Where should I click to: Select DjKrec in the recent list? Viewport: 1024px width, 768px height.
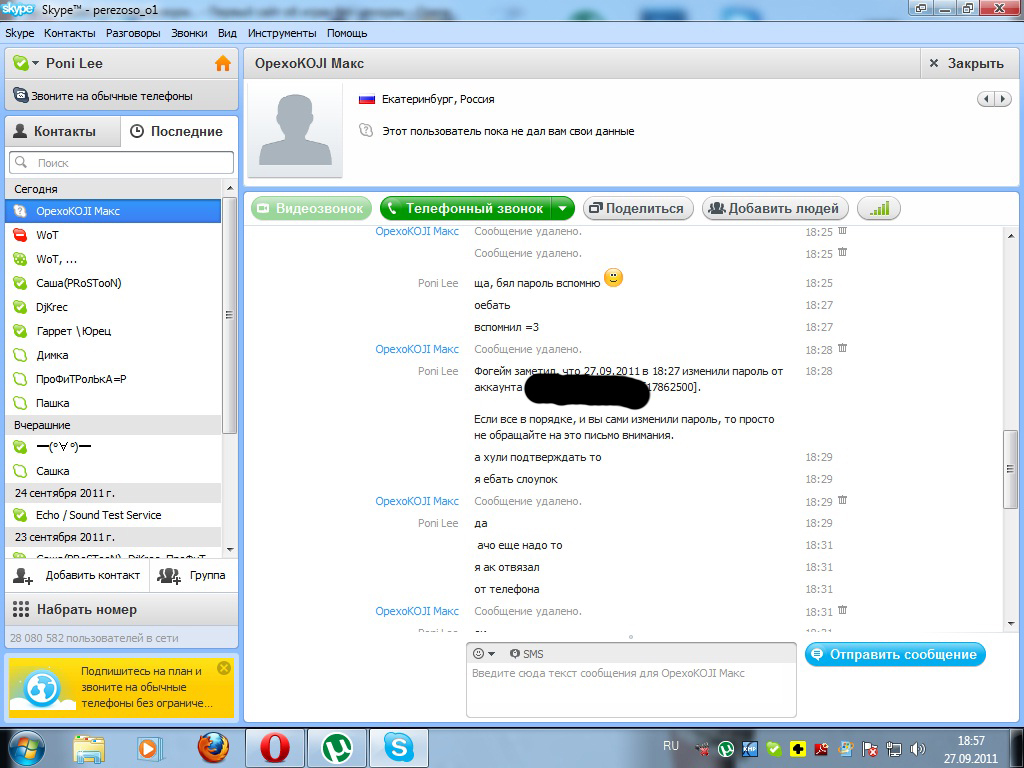[x=52, y=307]
